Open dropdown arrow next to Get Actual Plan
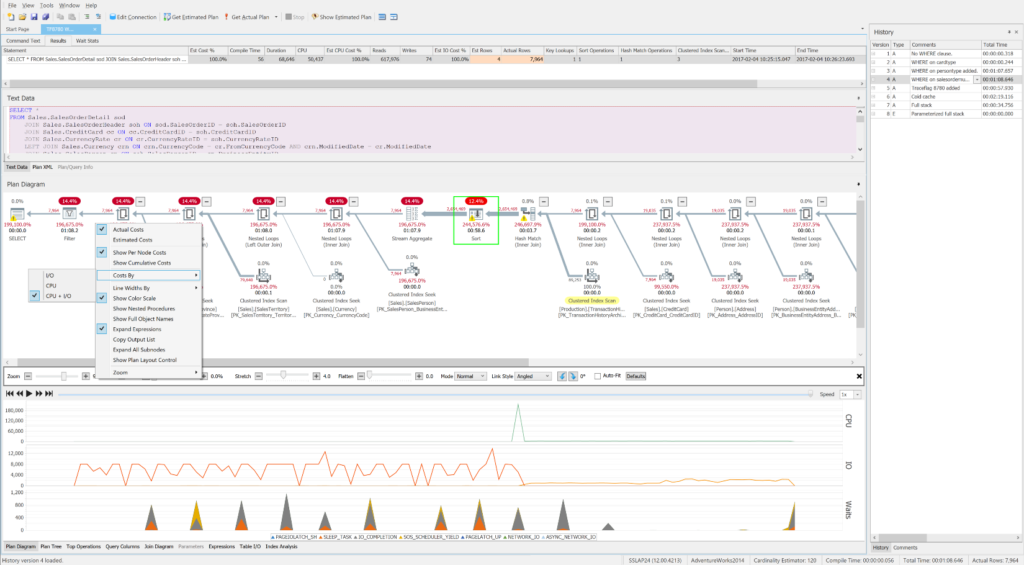This screenshot has height=565, width=1024. [276, 17]
